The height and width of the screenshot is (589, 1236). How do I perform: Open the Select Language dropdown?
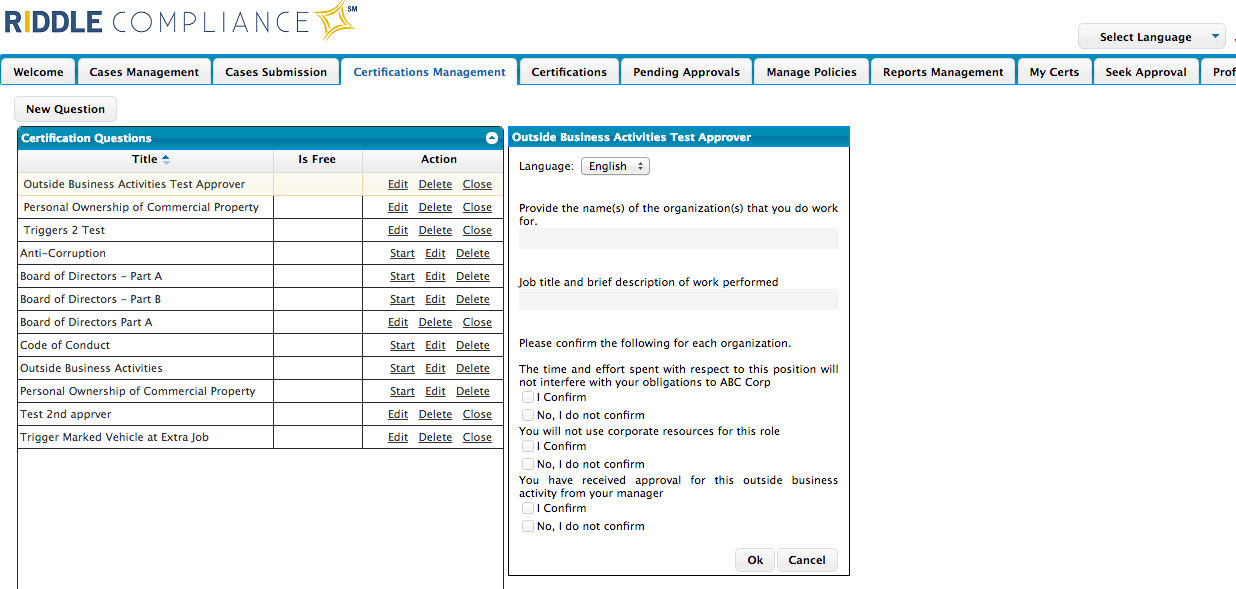click(1151, 37)
